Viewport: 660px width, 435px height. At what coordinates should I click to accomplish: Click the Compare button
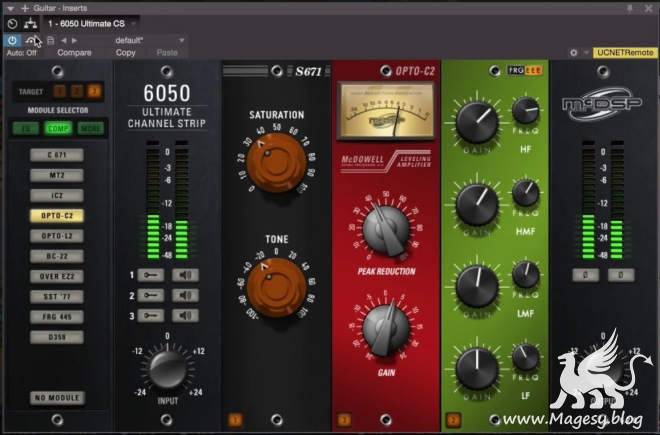pyautogui.click(x=75, y=53)
